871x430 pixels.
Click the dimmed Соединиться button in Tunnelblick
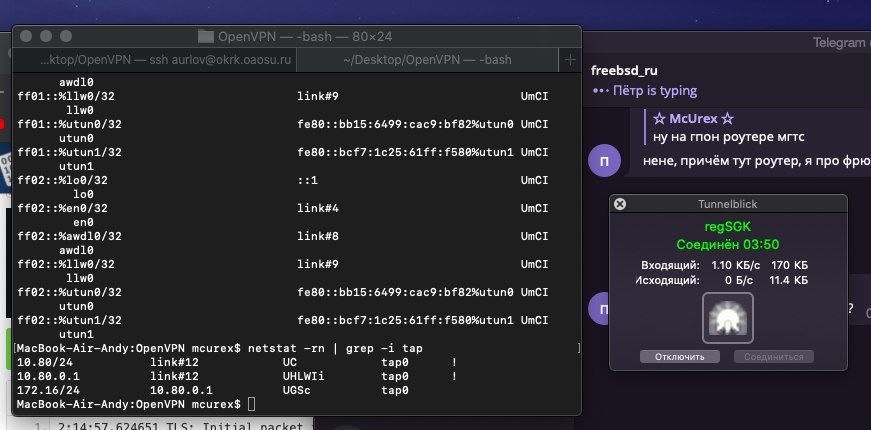click(x=774, y=357)
